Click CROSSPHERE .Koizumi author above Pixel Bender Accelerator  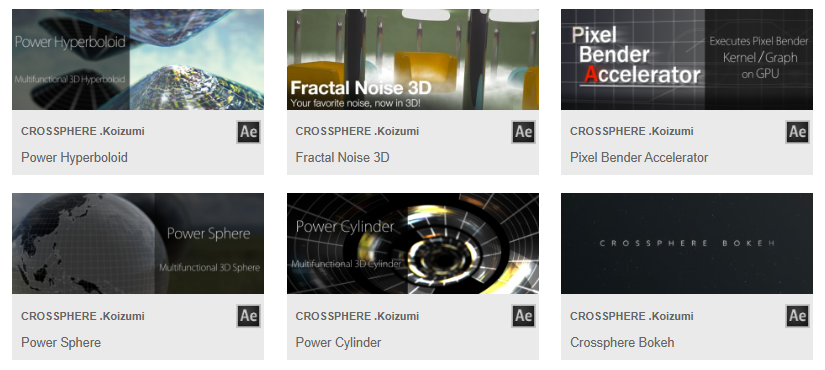tap(632, 132)
